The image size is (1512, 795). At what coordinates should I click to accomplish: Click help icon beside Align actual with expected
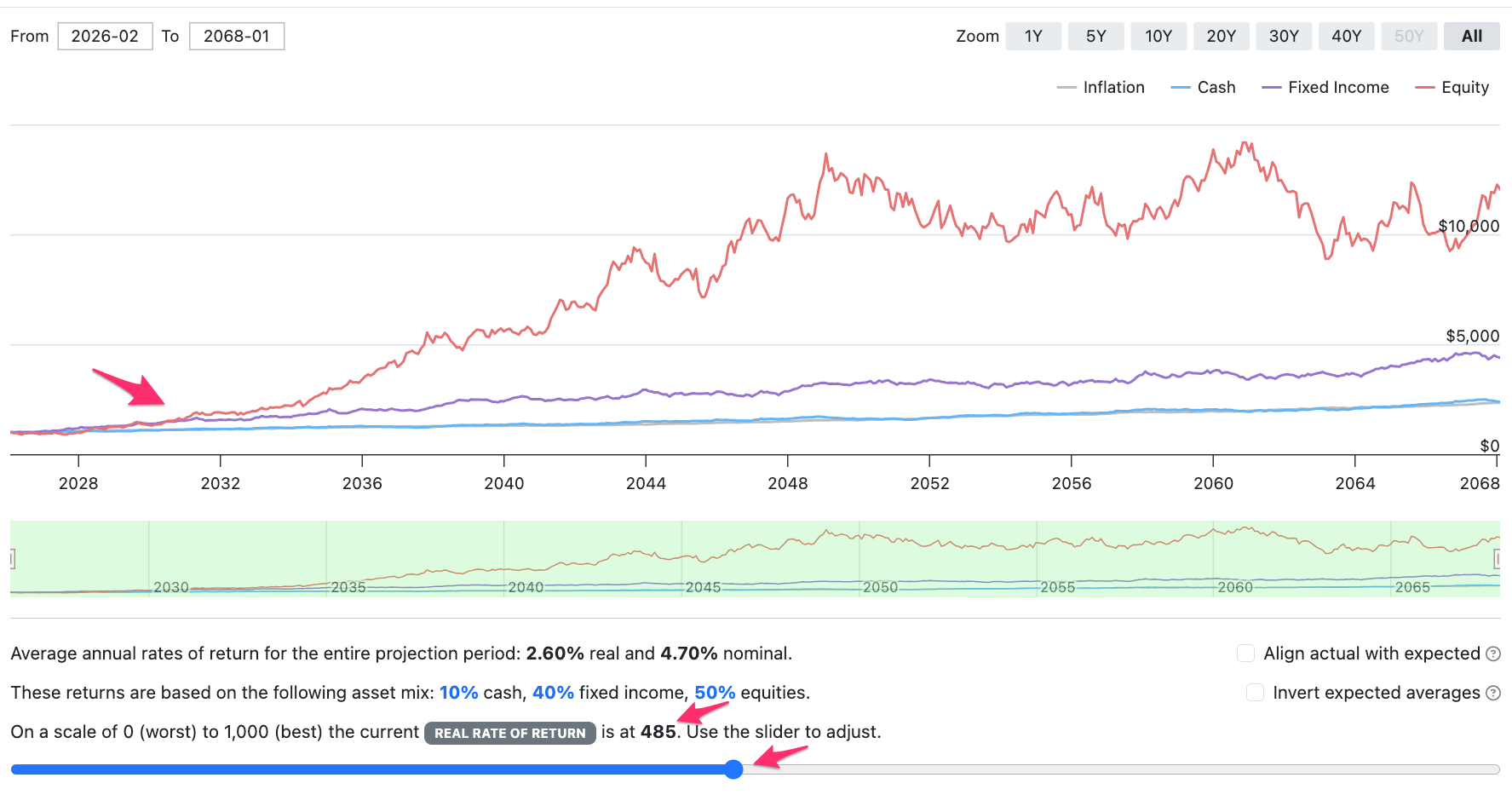point(1493,654)
